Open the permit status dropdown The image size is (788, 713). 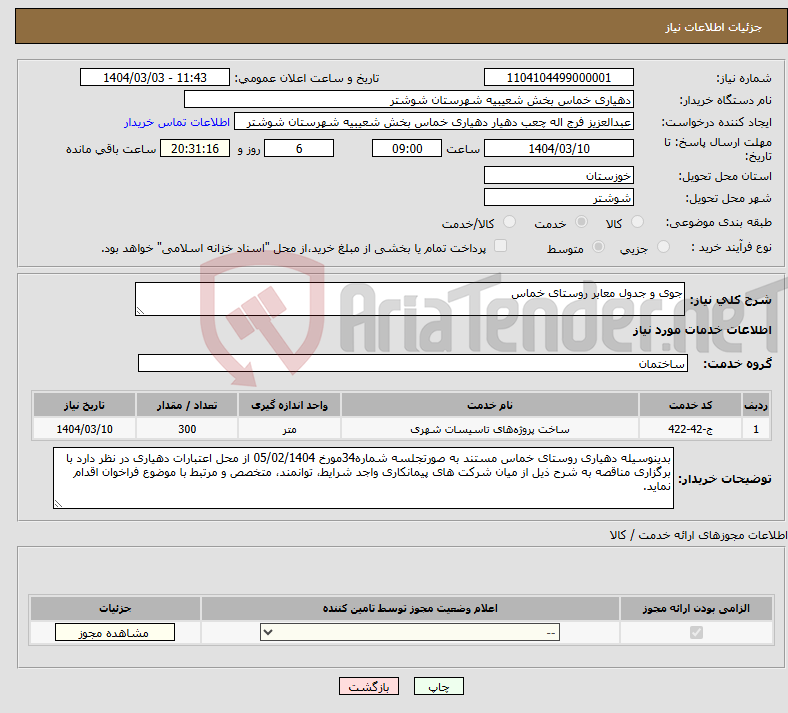coord(410,632)
